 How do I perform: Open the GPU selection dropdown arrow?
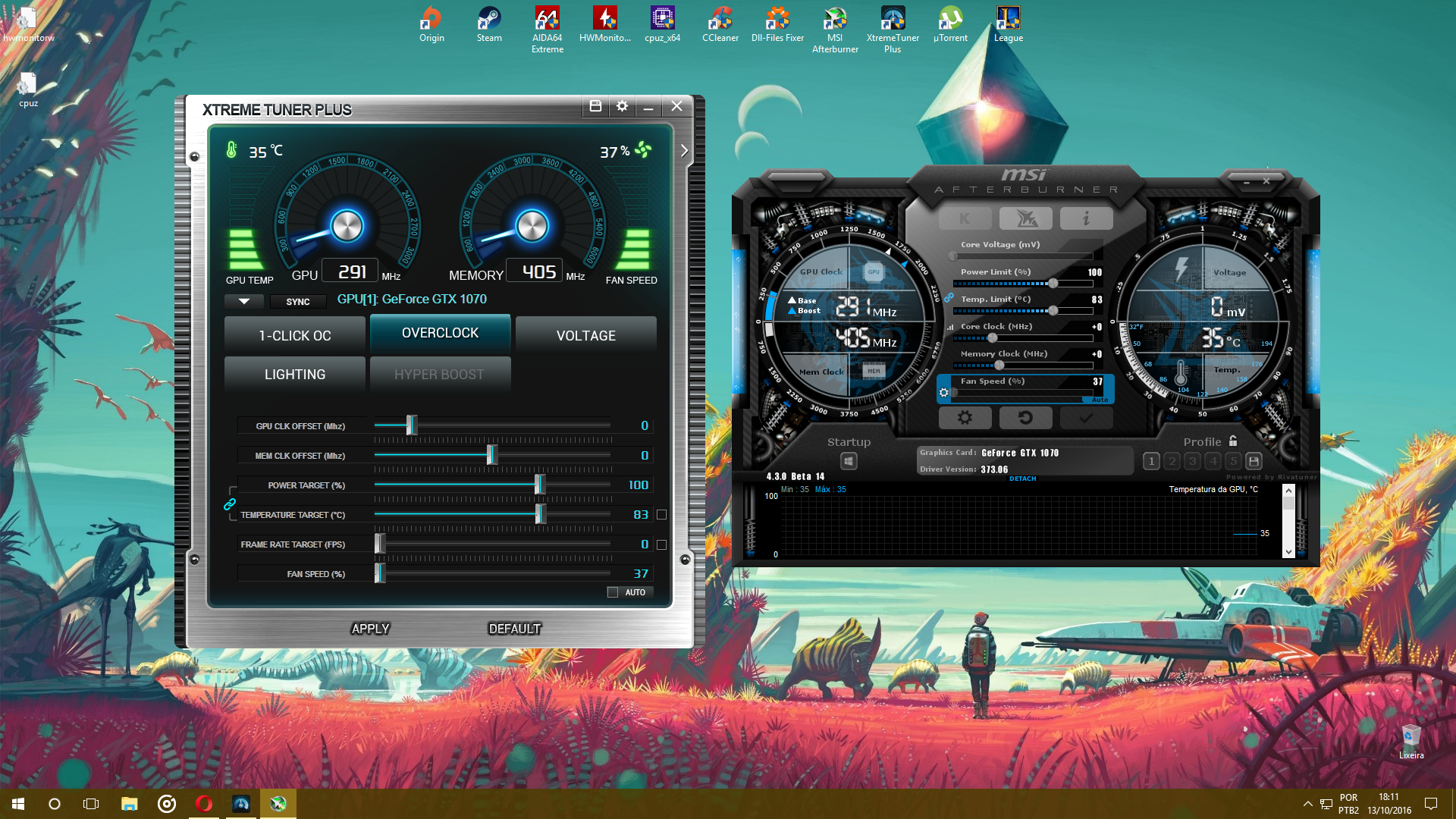click(244, 302)
